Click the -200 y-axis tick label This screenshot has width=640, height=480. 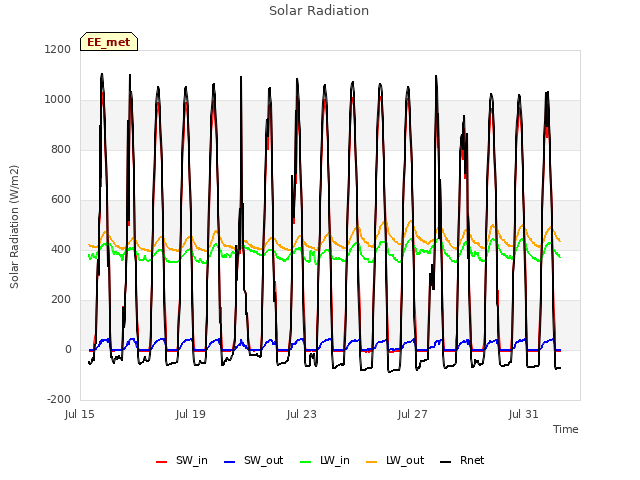59,399
